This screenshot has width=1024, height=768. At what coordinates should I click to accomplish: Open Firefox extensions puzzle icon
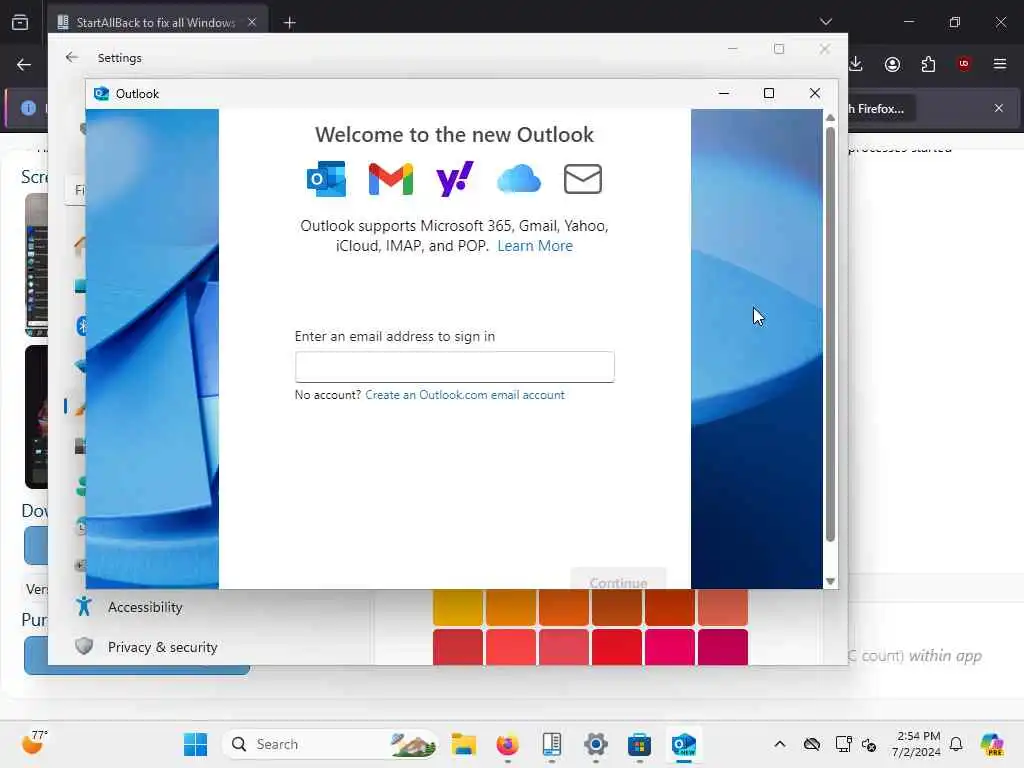tap(928, 64)
